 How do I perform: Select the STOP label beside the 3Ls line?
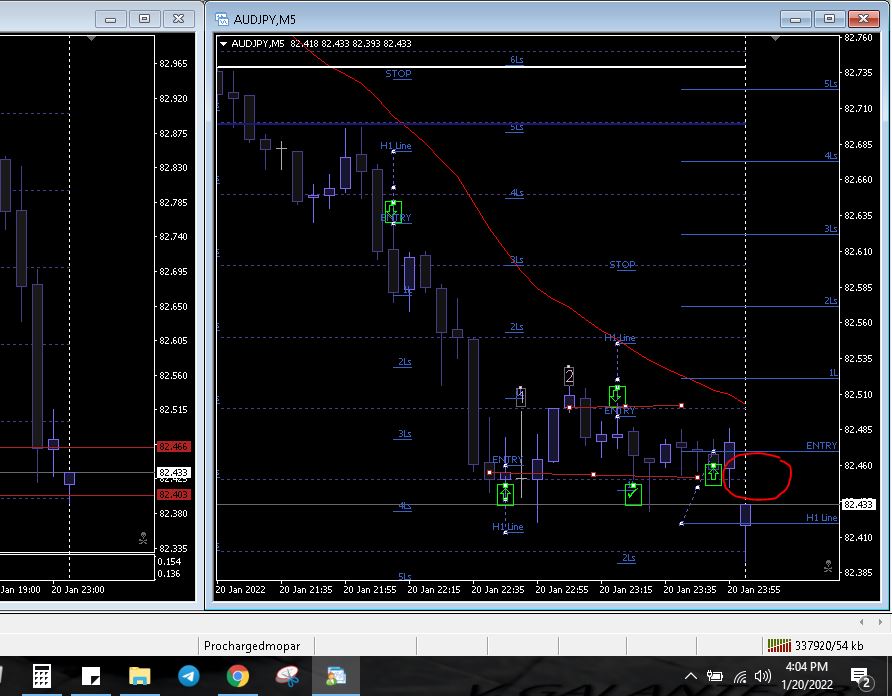coord(622,265)
